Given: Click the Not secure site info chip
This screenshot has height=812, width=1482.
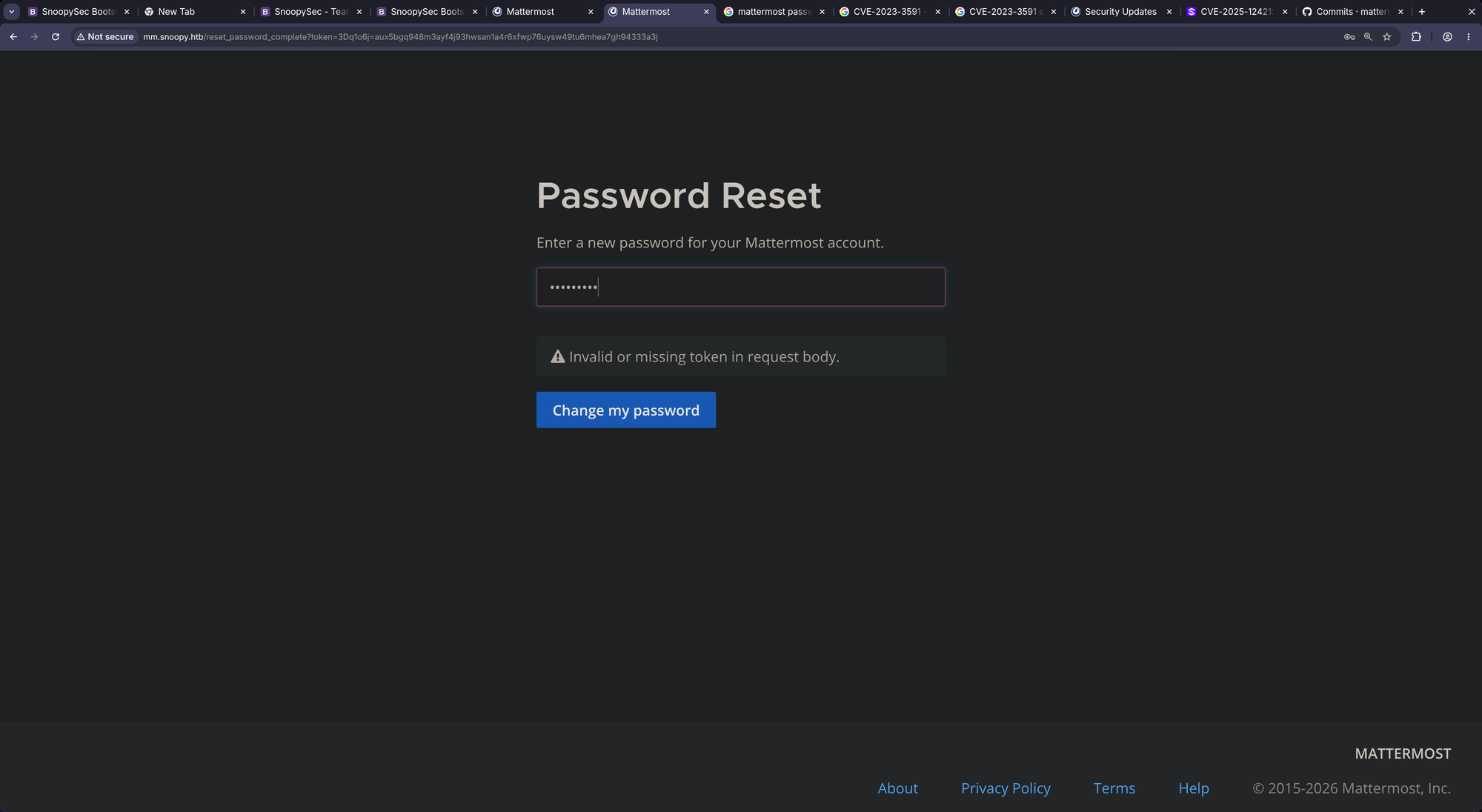Looking at the screenshot, I should pos(105,36).
